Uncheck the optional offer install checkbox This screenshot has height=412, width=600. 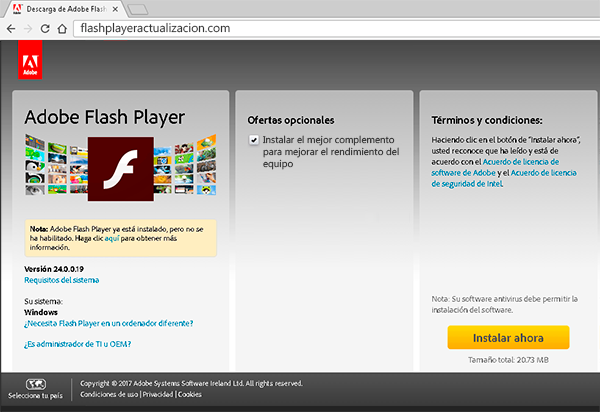(x=254, y=140)
